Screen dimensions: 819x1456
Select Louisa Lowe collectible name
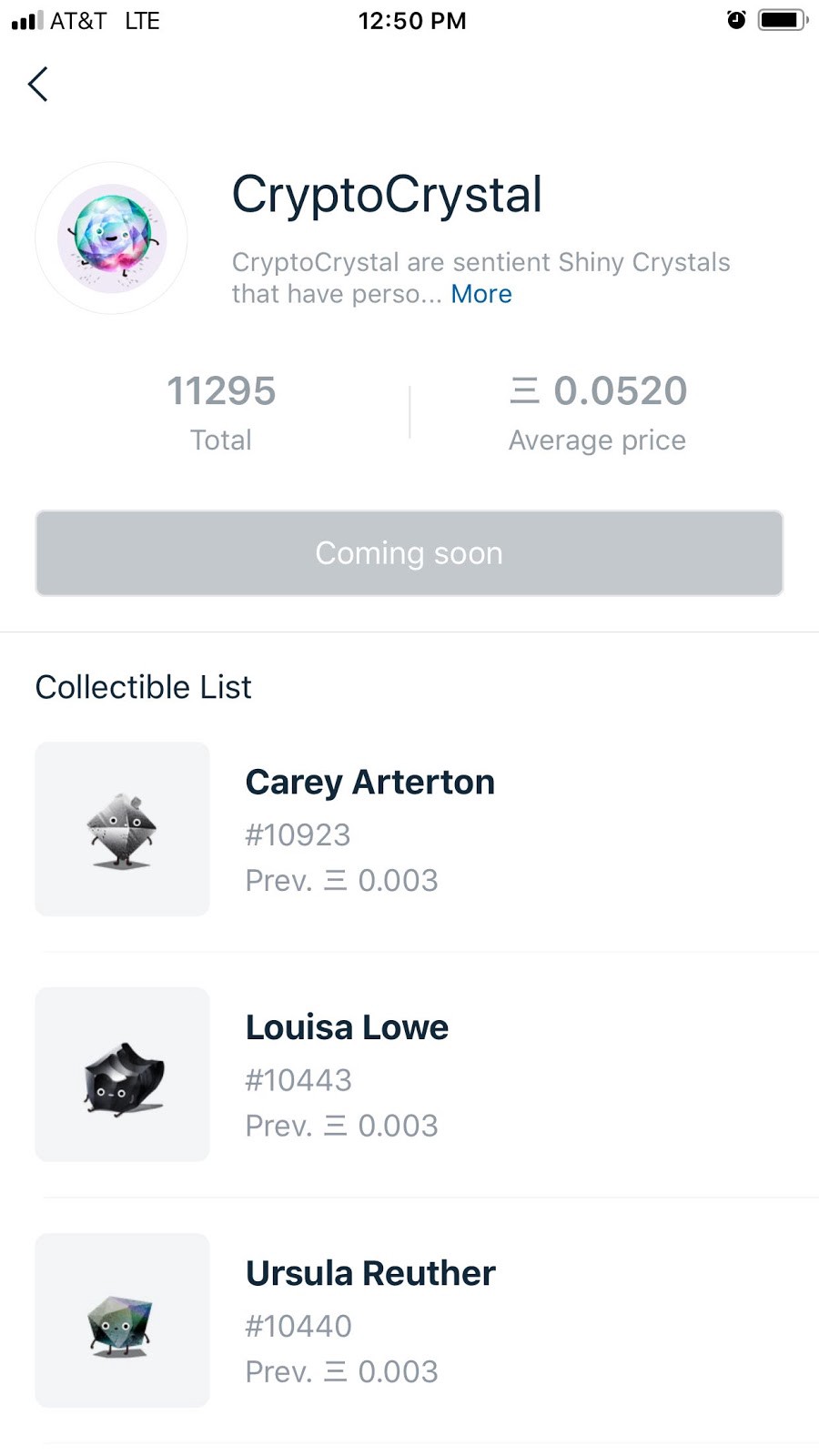(x=347, y=1027)
